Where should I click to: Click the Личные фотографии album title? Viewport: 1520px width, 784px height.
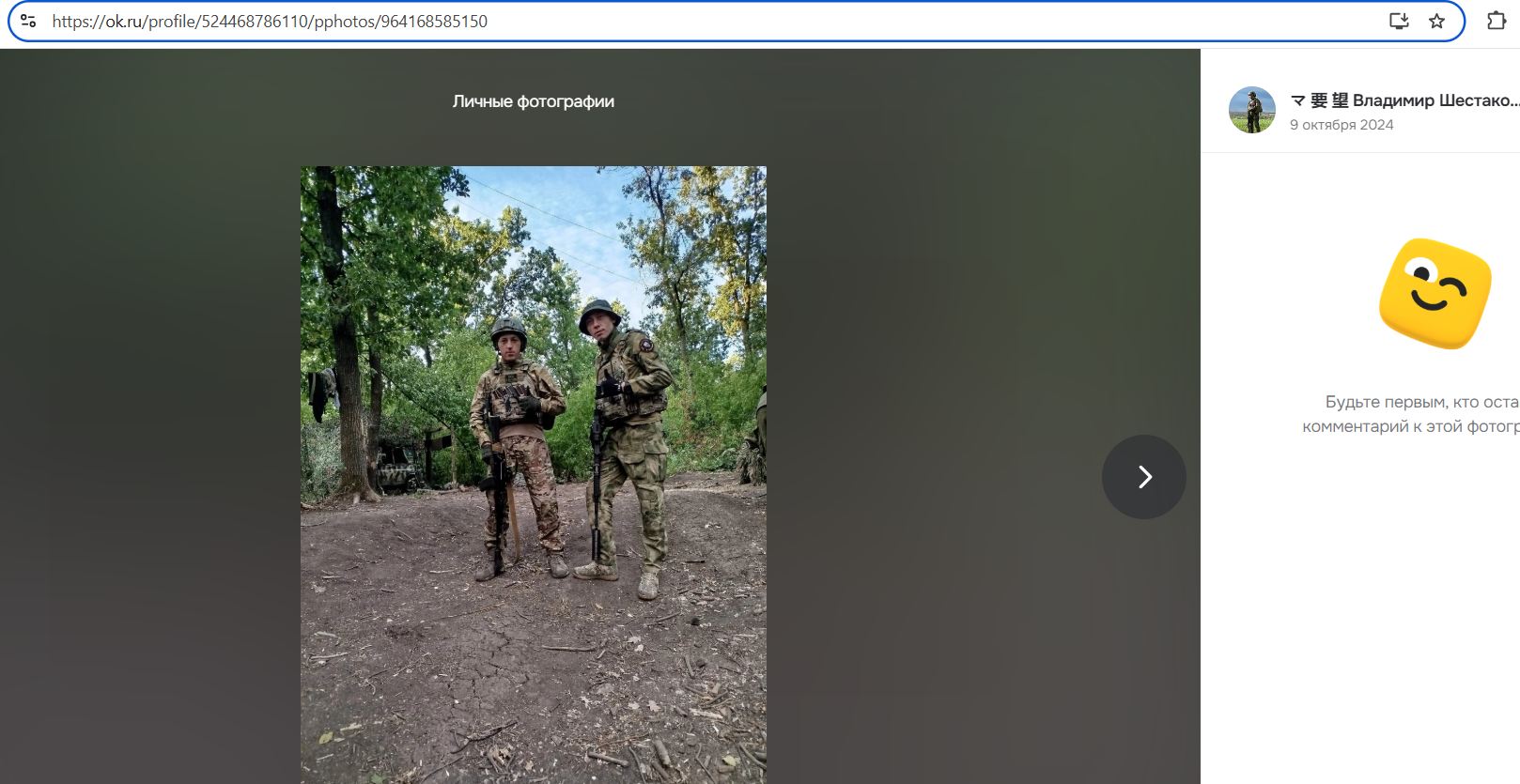(x=534, y=101)
